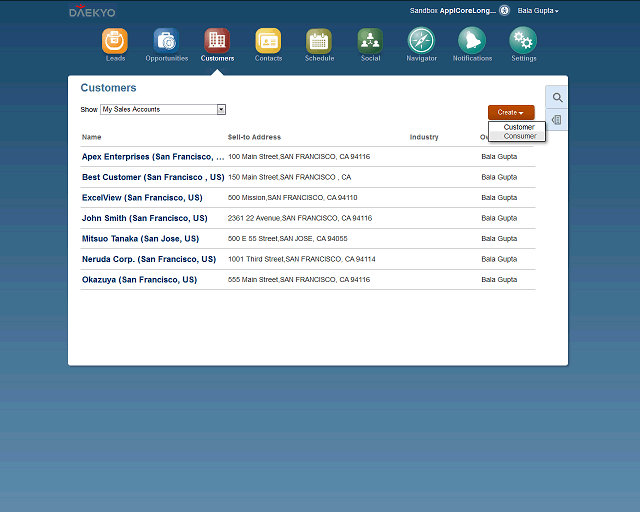
Task: Open Okazuya (San Francisco, US) link
Action: (x=139, y=280)
